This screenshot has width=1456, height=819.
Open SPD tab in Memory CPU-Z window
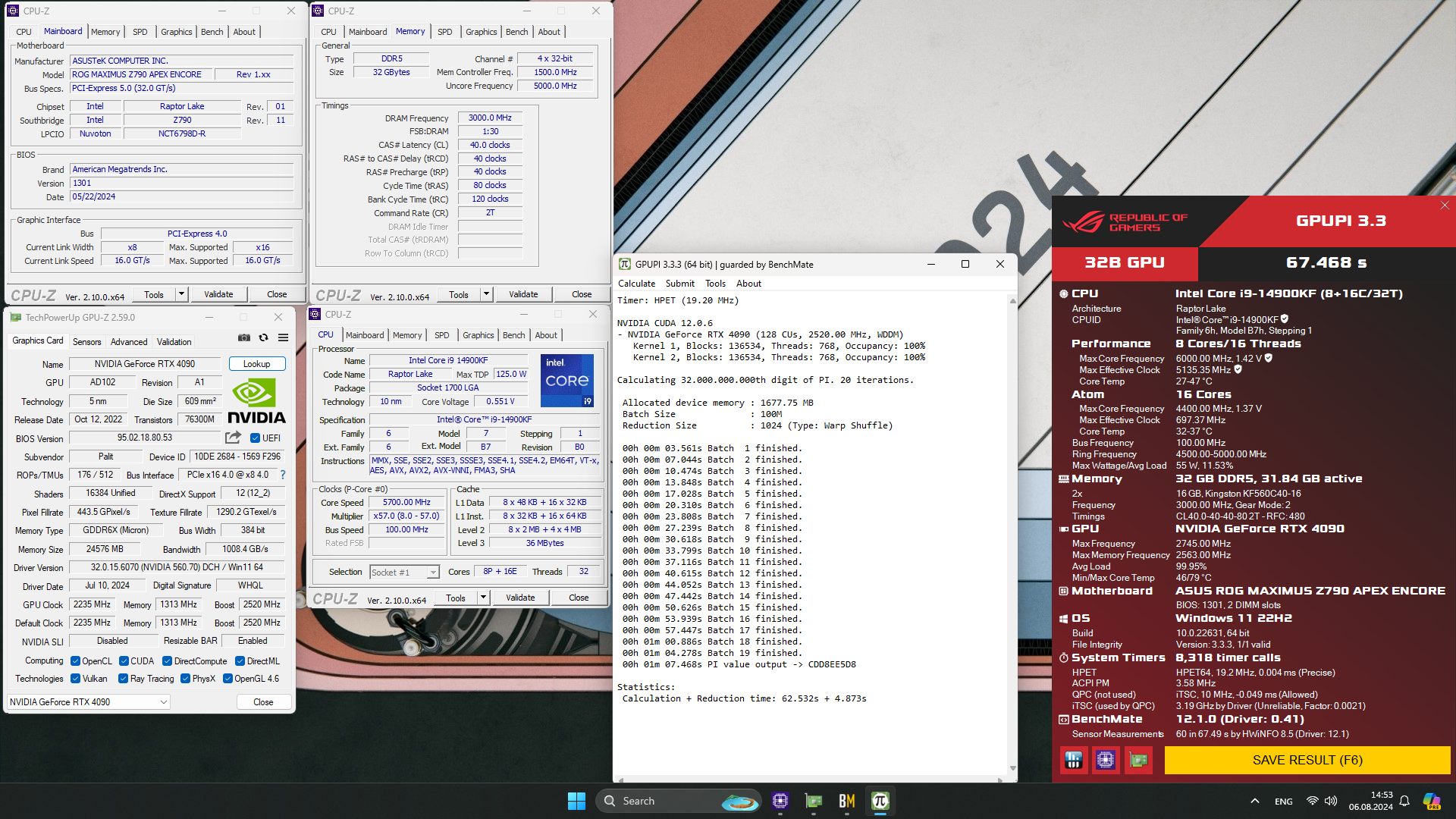click(x=444, y=32)
